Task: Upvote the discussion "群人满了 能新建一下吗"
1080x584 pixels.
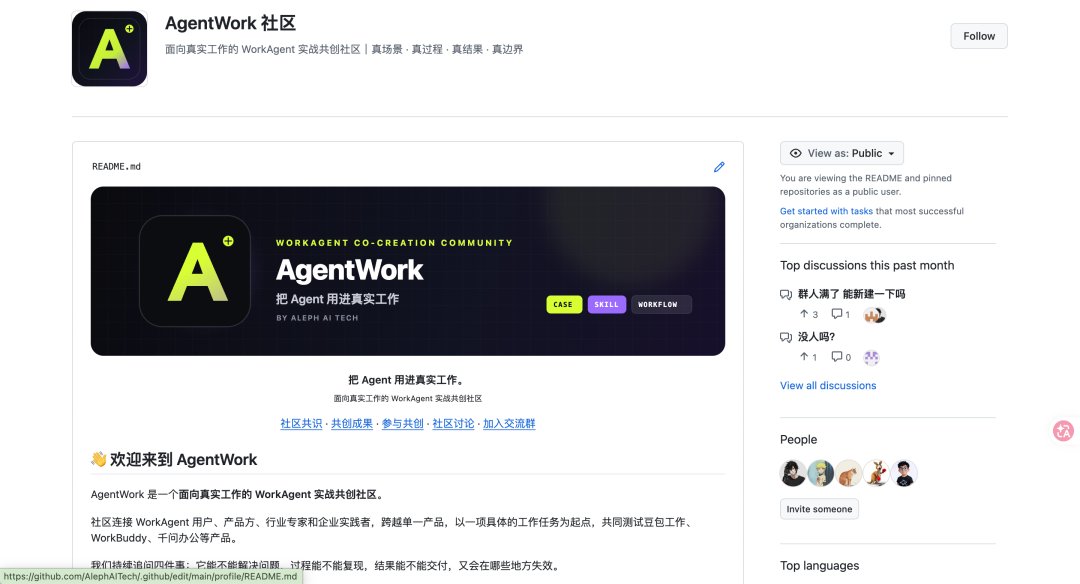Action: coord(809,314)
